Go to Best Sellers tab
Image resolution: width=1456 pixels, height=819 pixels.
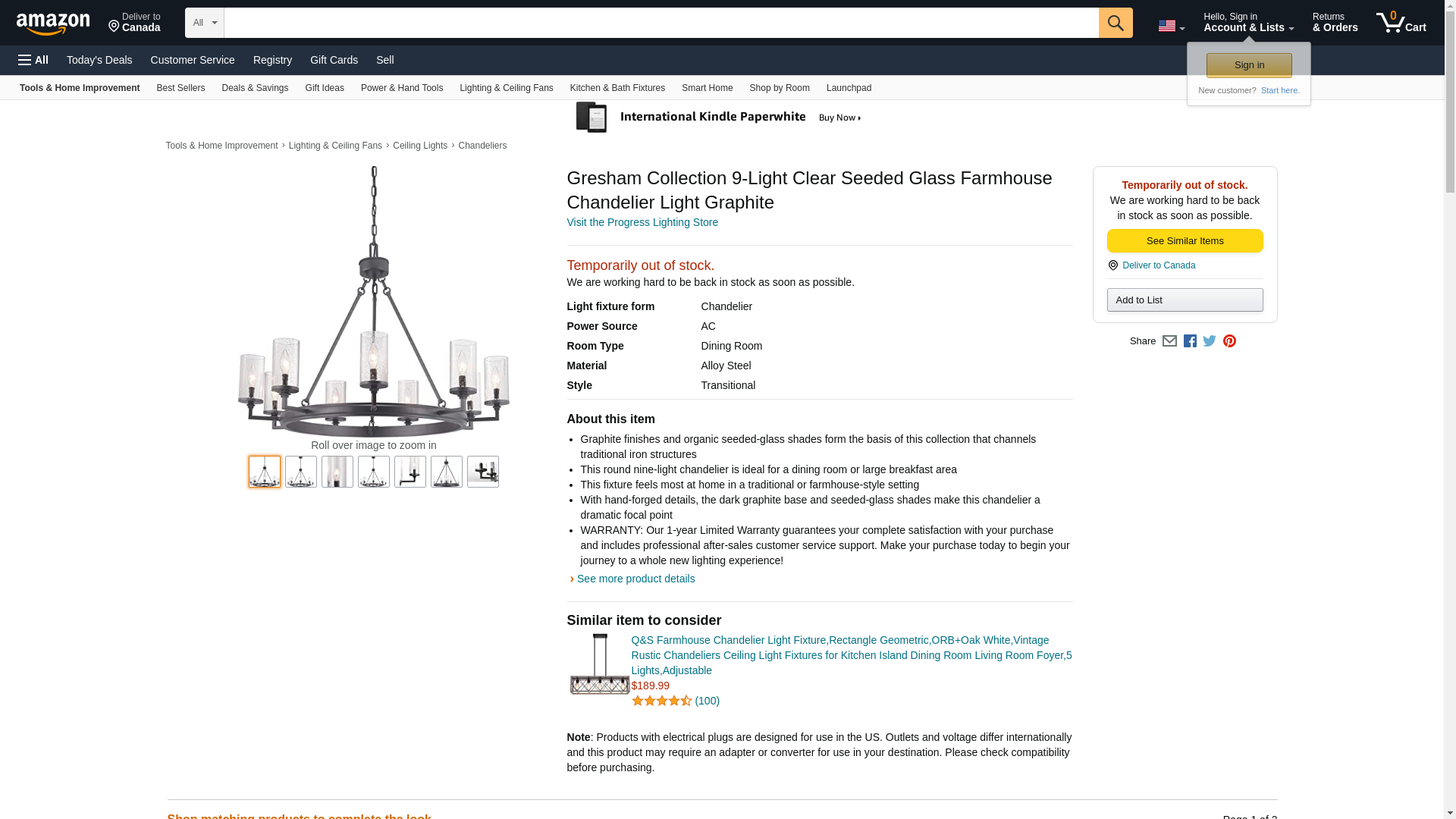point(180,88)
